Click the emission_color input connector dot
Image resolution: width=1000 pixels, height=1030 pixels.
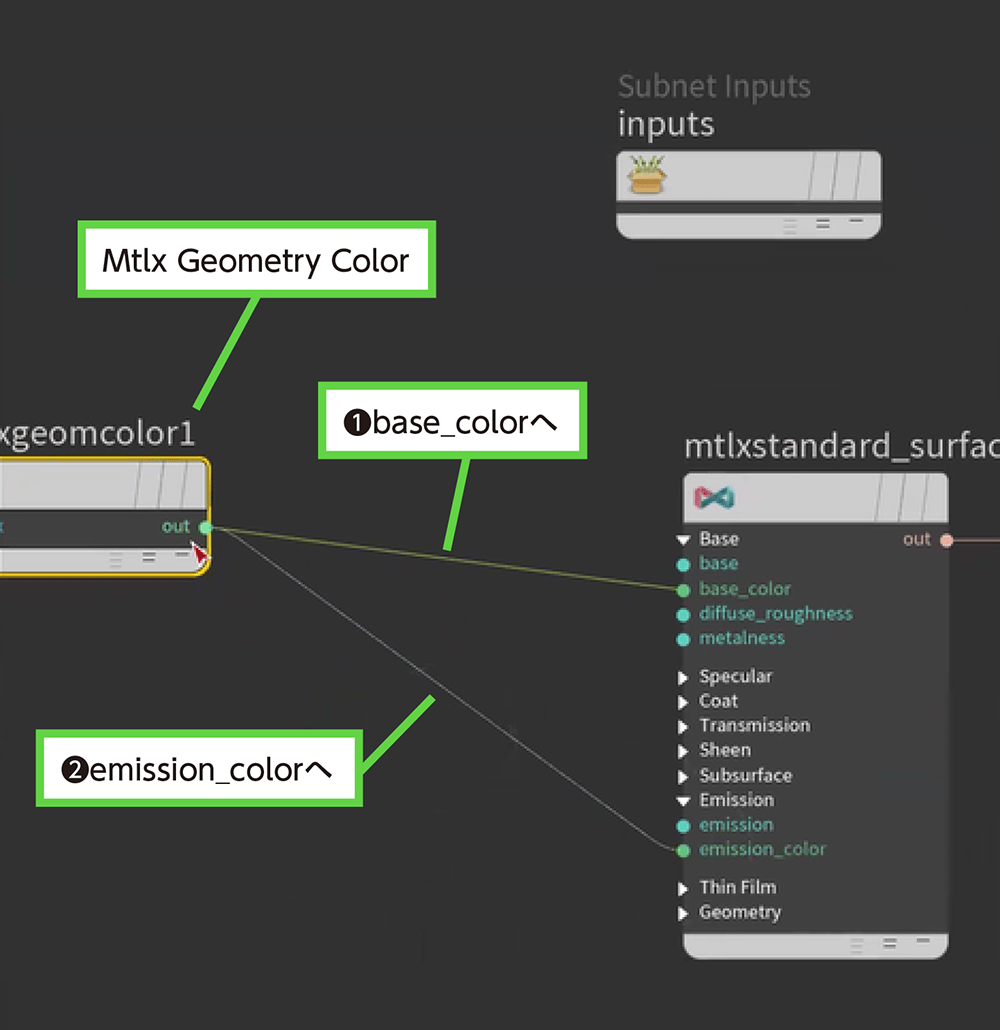[x=683, y=851]
